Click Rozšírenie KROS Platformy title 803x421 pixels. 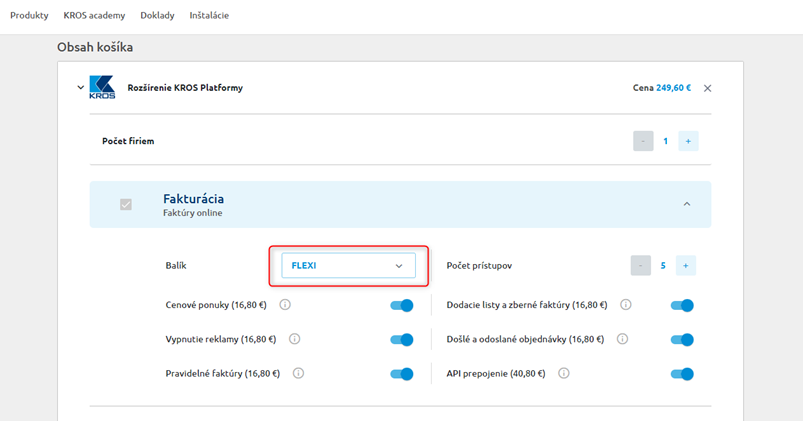click(x=185, y=88)
